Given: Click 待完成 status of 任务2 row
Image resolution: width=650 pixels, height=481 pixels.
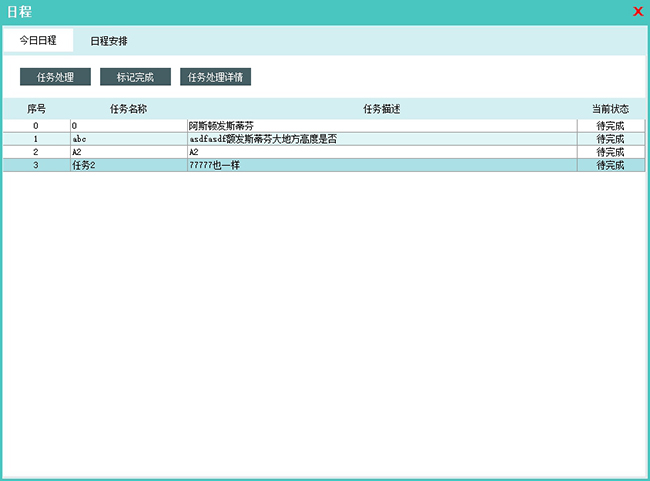Looking at the screenshot, I should click(x=610, y=165).
